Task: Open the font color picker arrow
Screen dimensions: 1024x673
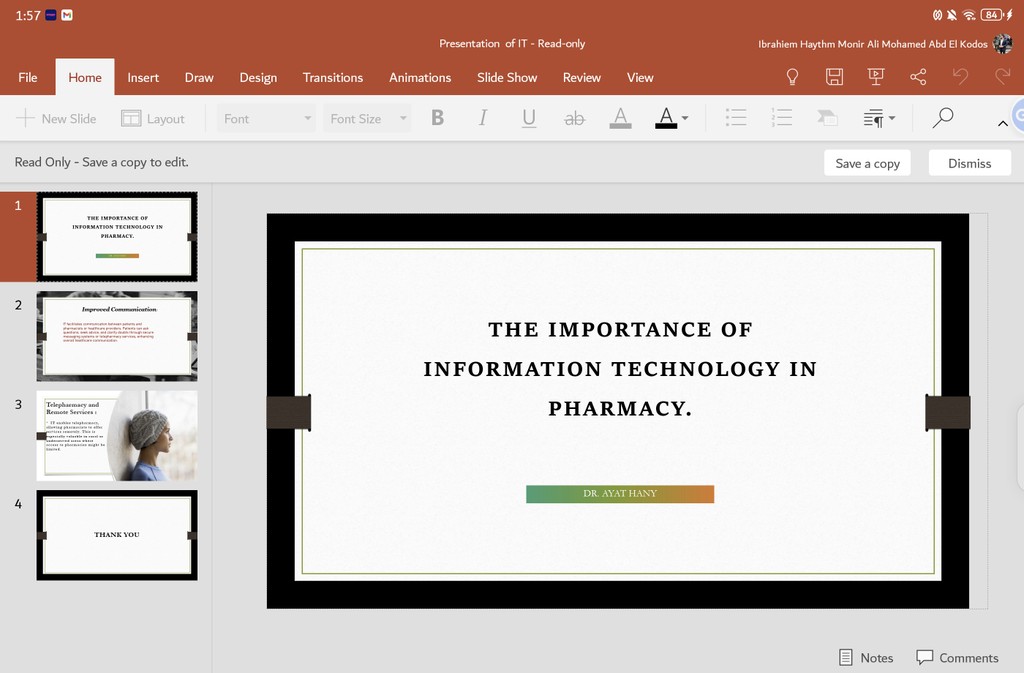Action: (685, 118)
